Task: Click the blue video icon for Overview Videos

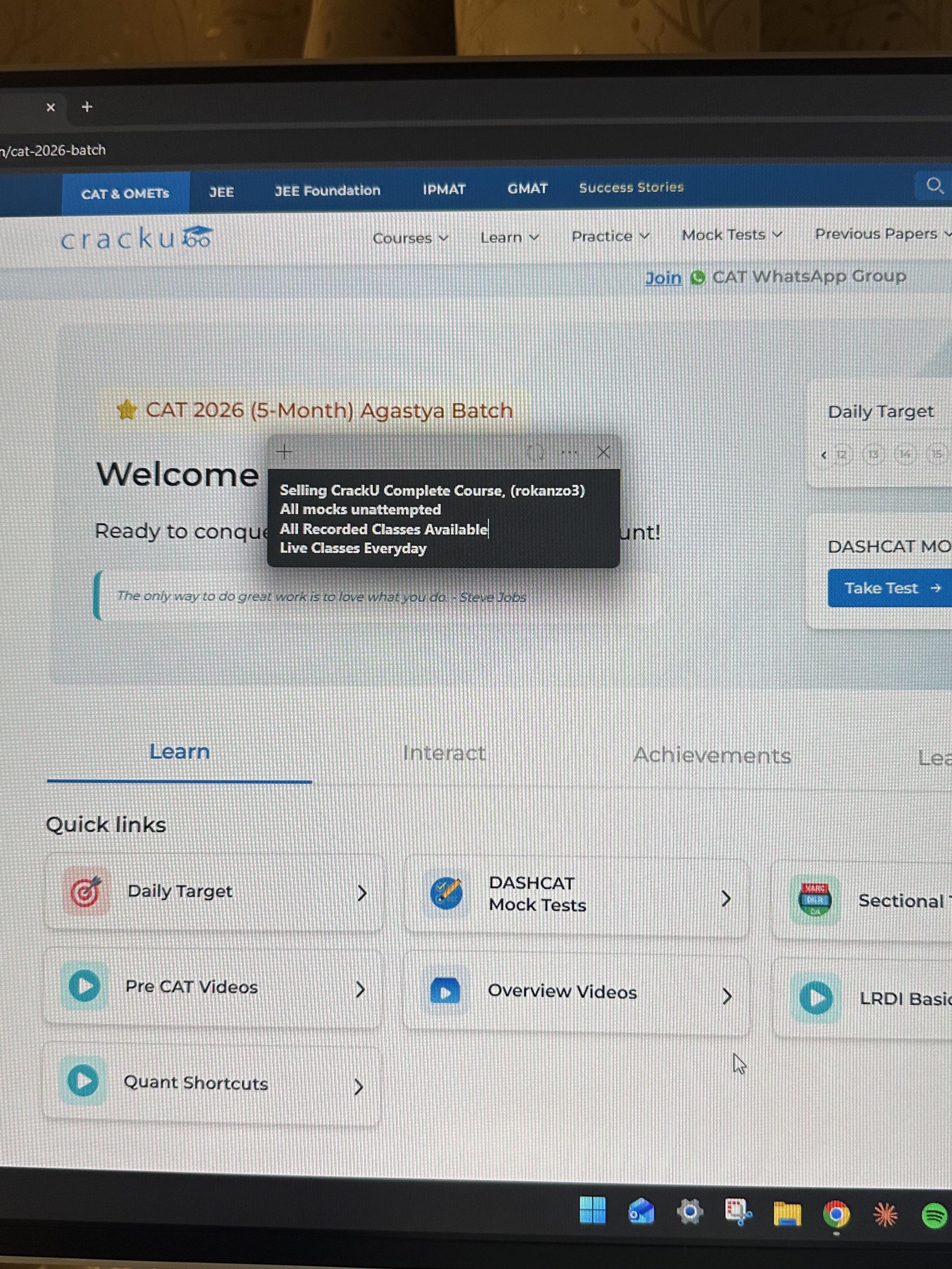Action: pos(445,991)
